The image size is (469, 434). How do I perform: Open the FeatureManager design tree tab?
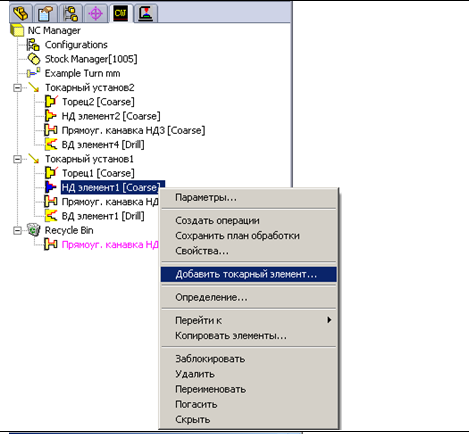coord(21,13)
